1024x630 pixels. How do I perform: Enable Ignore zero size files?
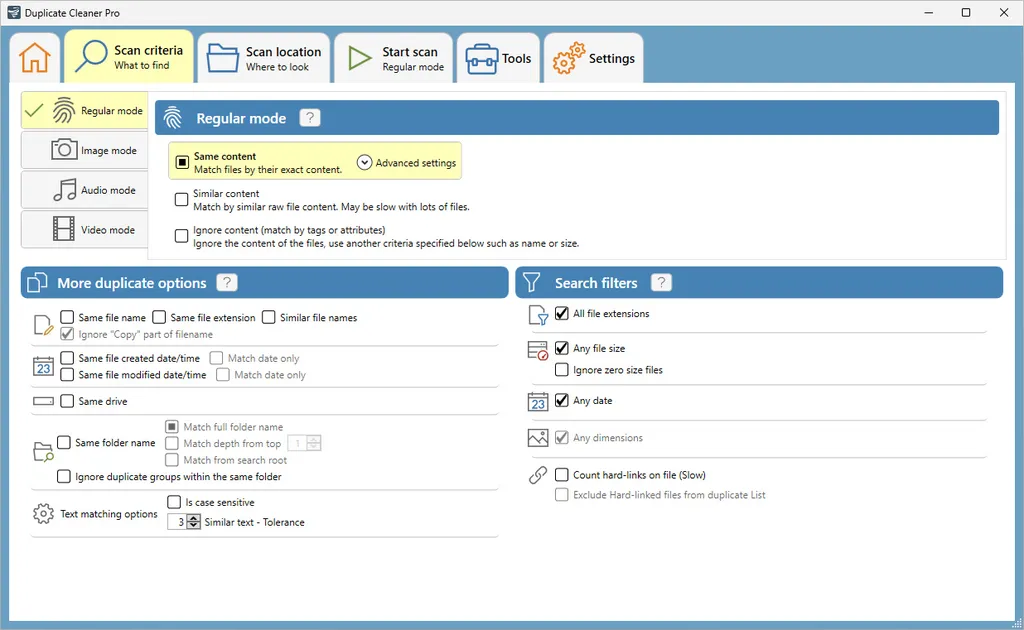[562, 370]
